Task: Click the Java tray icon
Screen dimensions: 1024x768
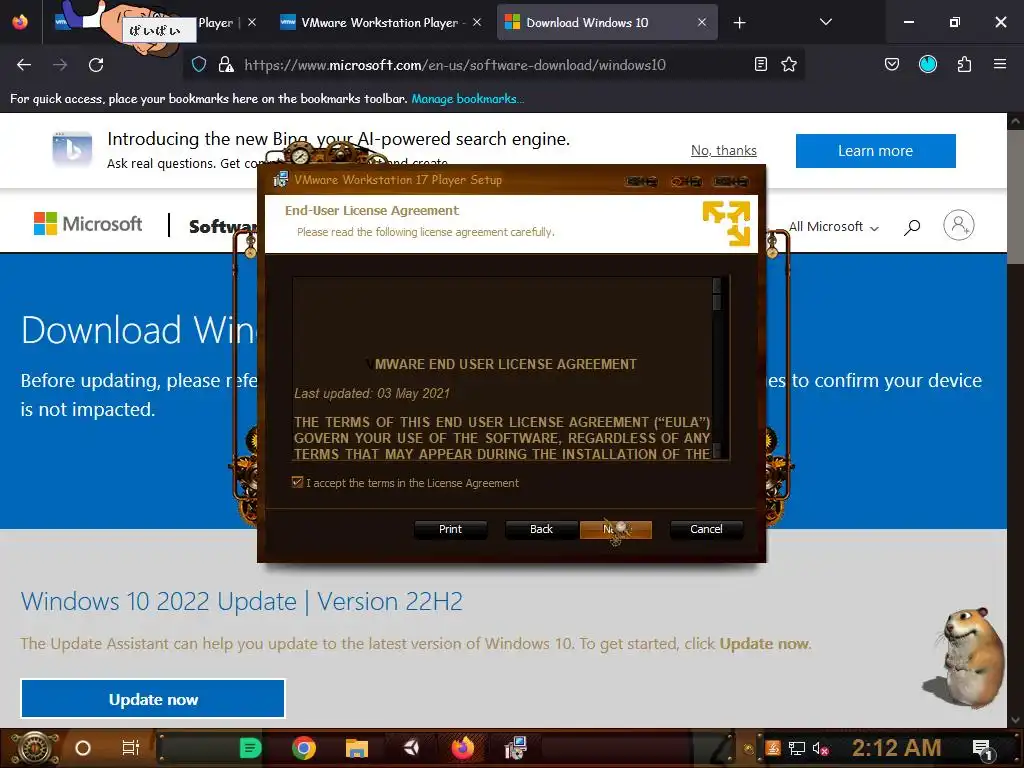Action: pyautogui.click(x=773, y=748)
